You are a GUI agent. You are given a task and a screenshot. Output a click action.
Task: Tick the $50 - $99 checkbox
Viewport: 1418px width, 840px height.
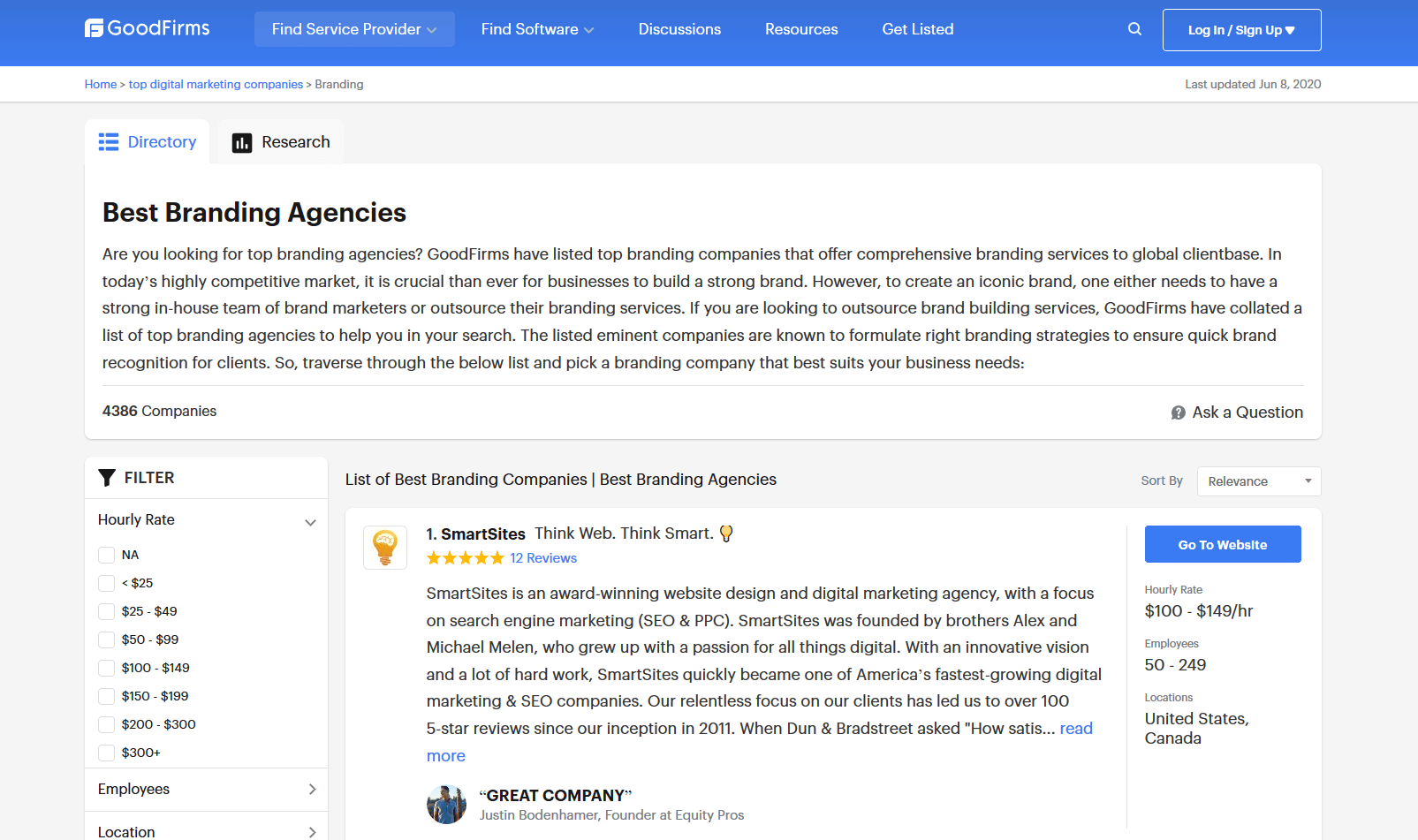[x=107, y=639]
